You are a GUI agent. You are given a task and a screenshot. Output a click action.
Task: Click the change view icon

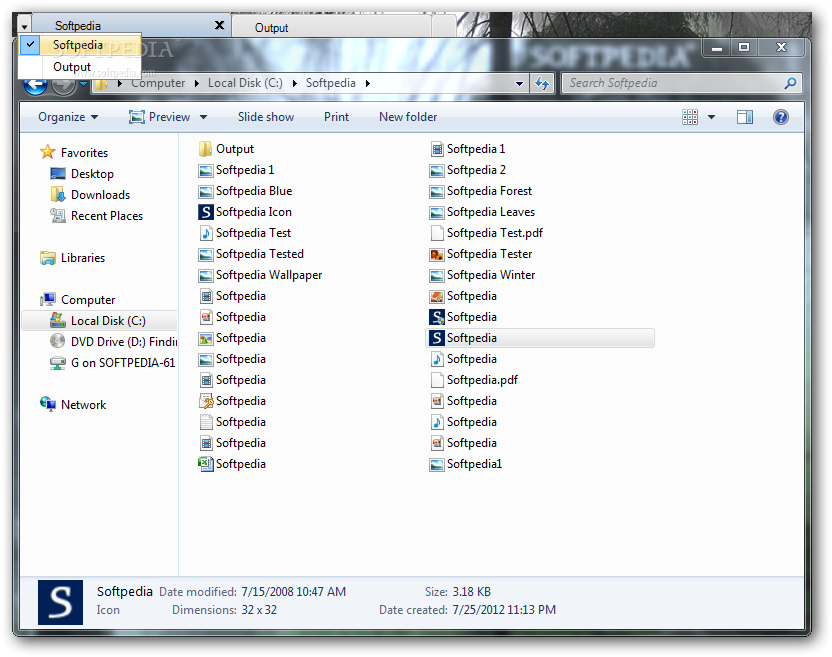pyautogui.click(x=690, y=117)
